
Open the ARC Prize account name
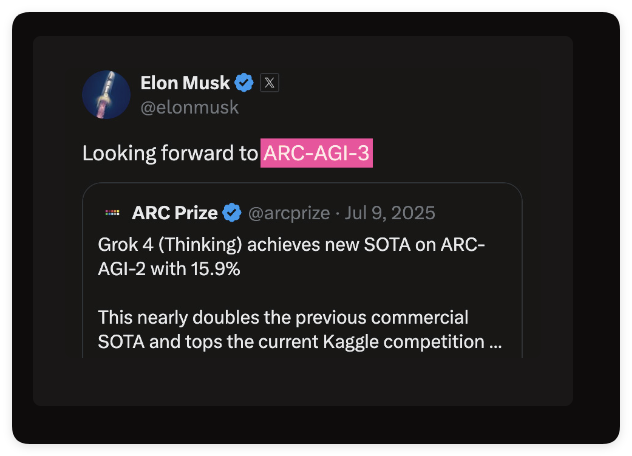coord(175,213)
